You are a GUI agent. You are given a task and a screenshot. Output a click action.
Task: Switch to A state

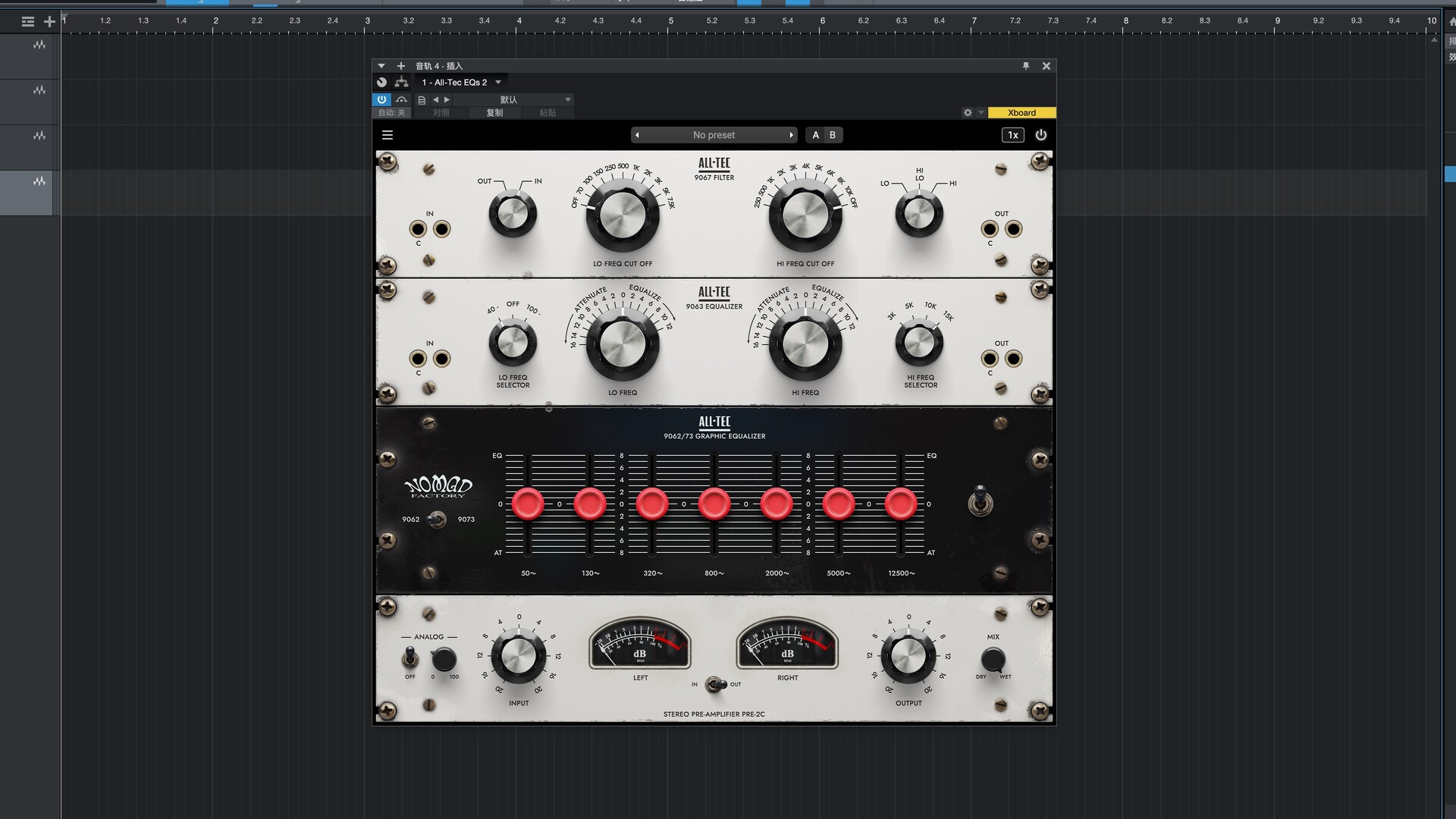816,135
